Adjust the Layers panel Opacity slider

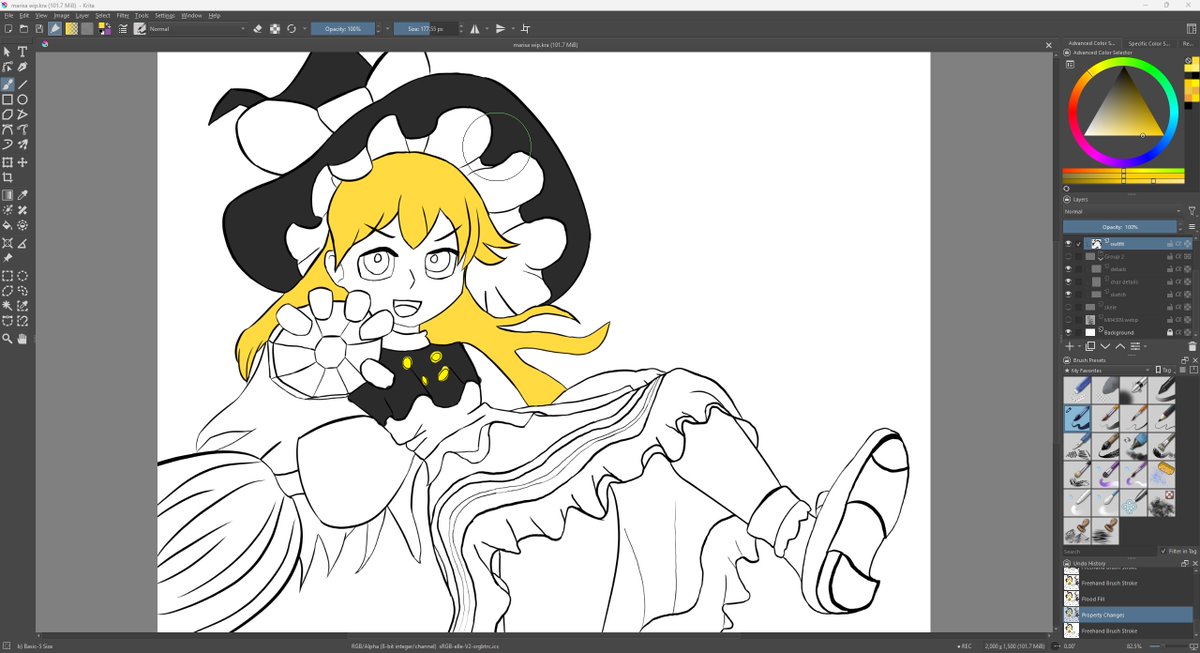click(x=1120, y=227)
